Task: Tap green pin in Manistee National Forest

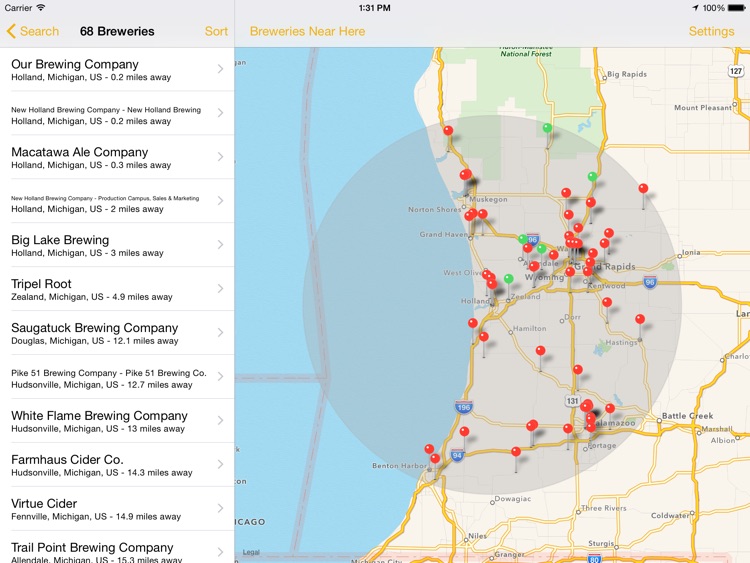Action: coord(547,128)
